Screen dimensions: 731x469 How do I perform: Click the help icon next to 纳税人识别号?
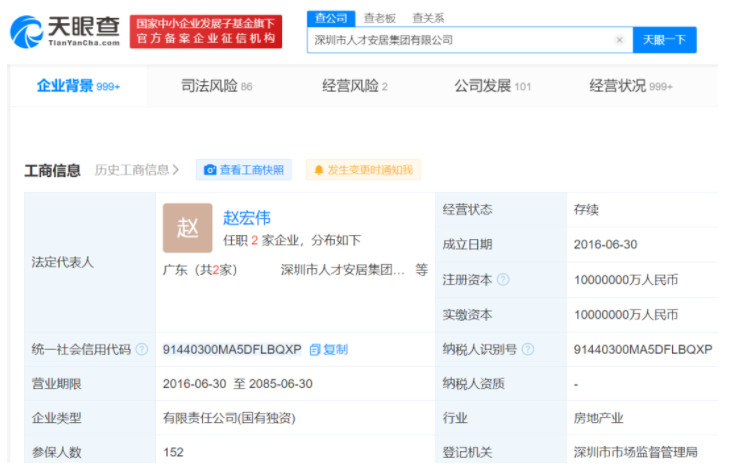point(528,349)
